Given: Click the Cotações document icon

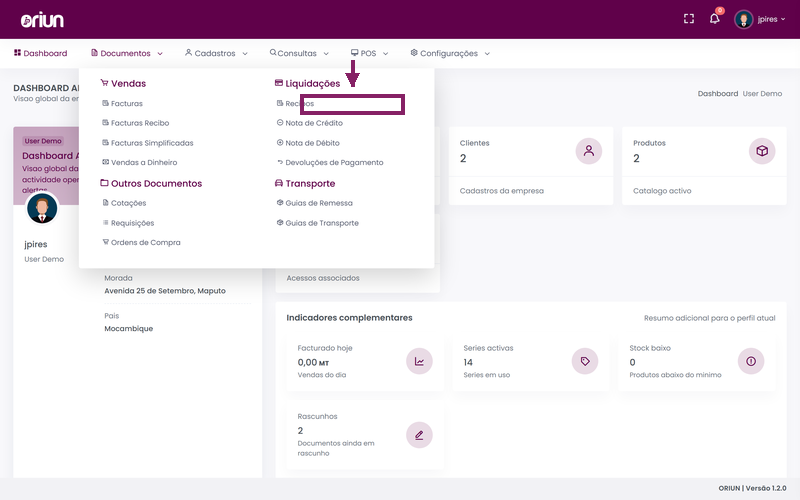Looking at the screenshot, I should pos(106,203).
